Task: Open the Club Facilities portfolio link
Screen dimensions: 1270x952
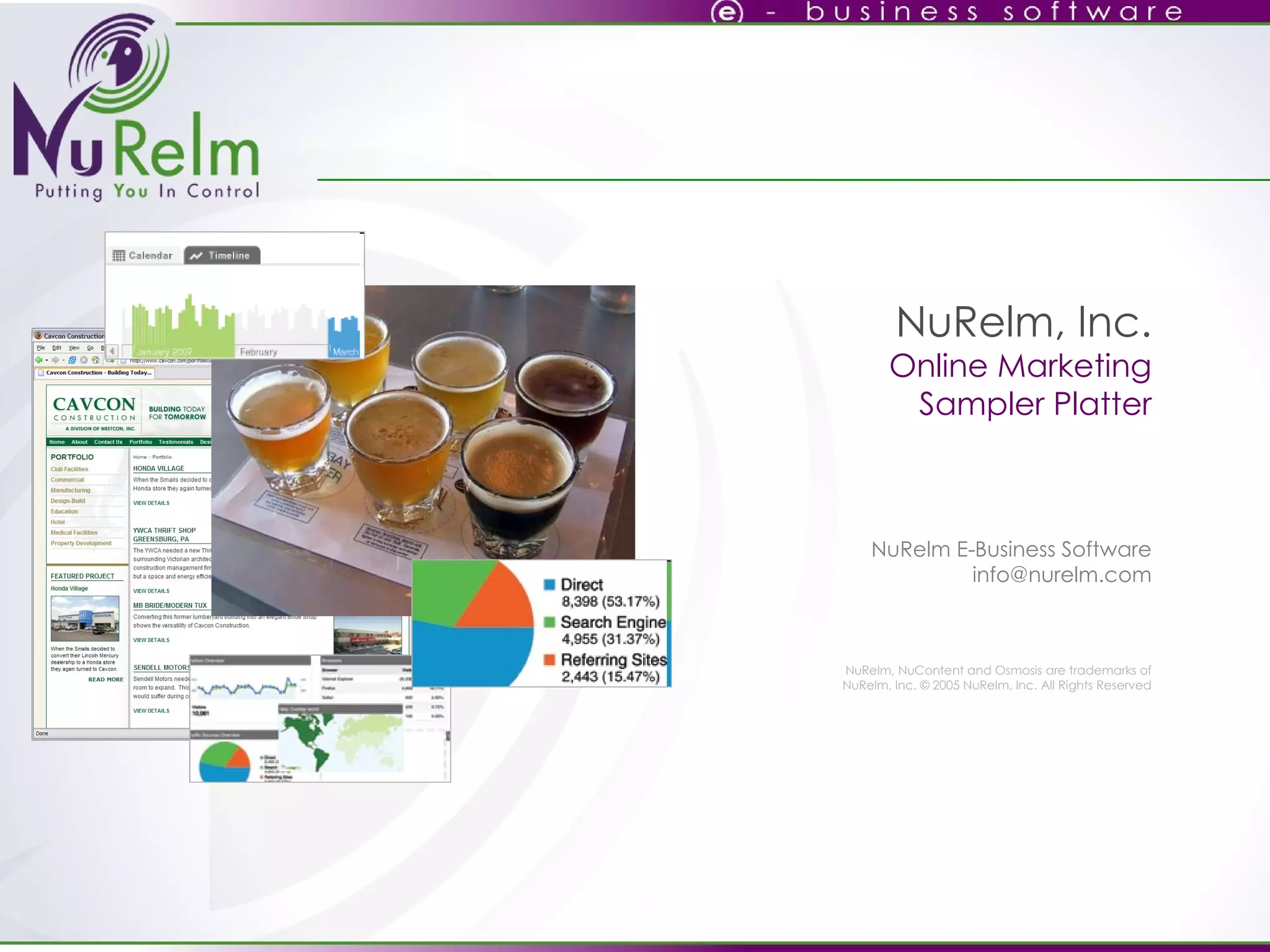Action: click(x=69, y=469)
